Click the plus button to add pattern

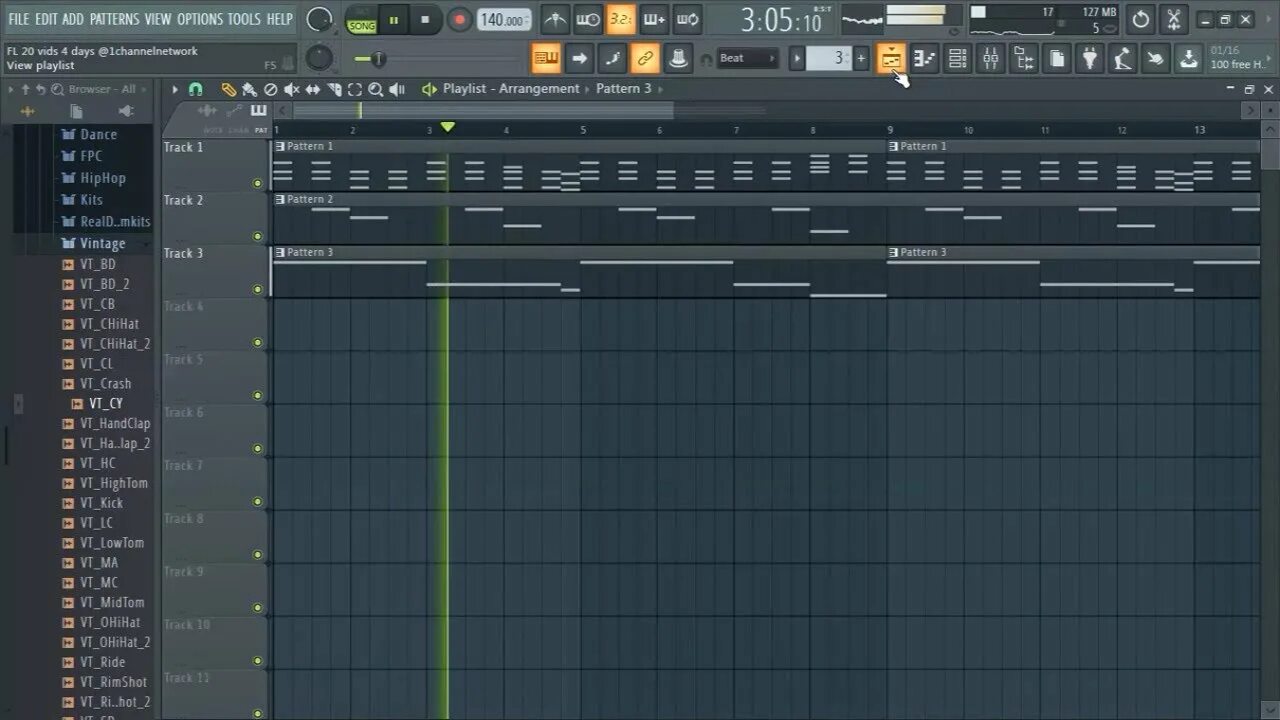point(861,58)
